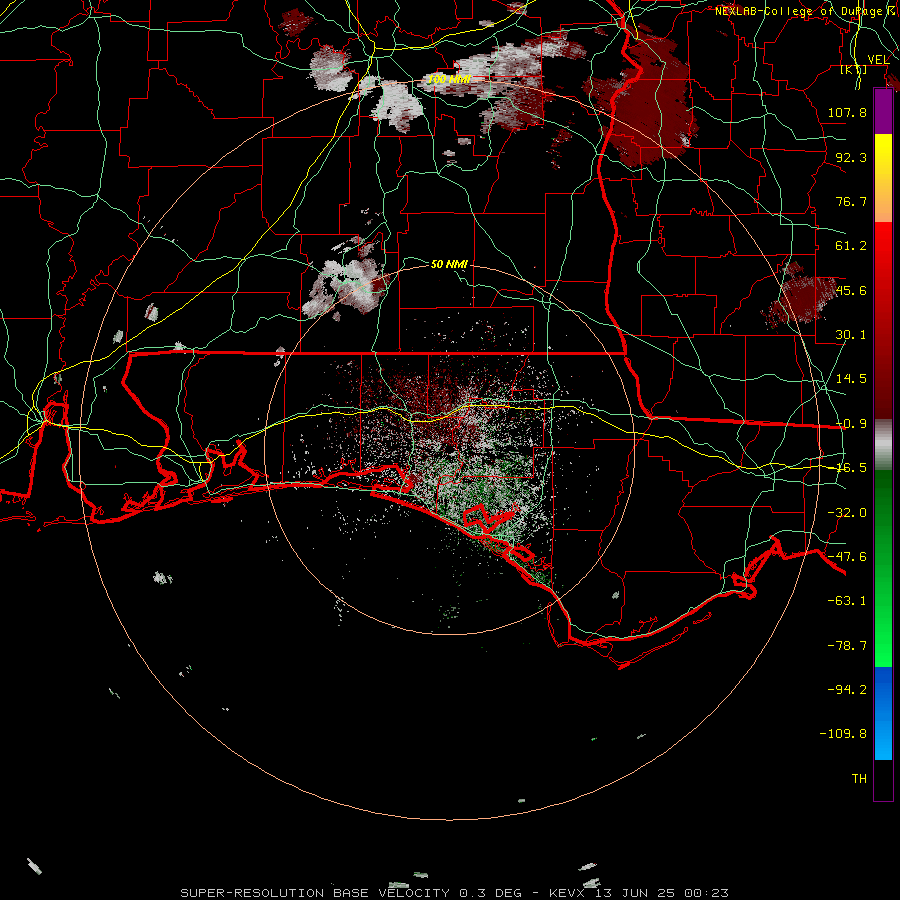Select the 61.2 scale value
This screenshot has width=900, height=900.
tap(851, 246)
